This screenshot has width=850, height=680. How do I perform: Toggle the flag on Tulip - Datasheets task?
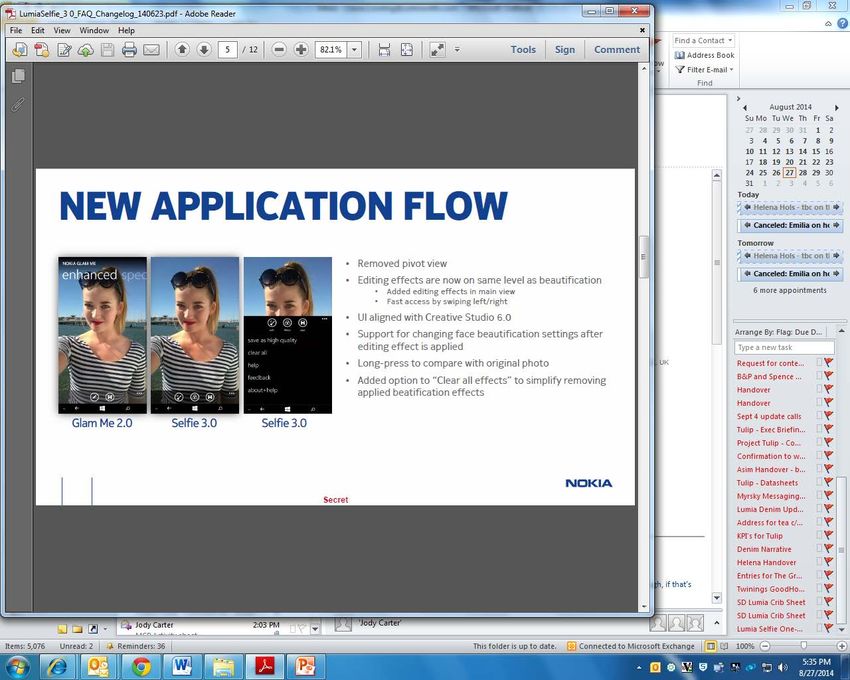coord(828,482)
